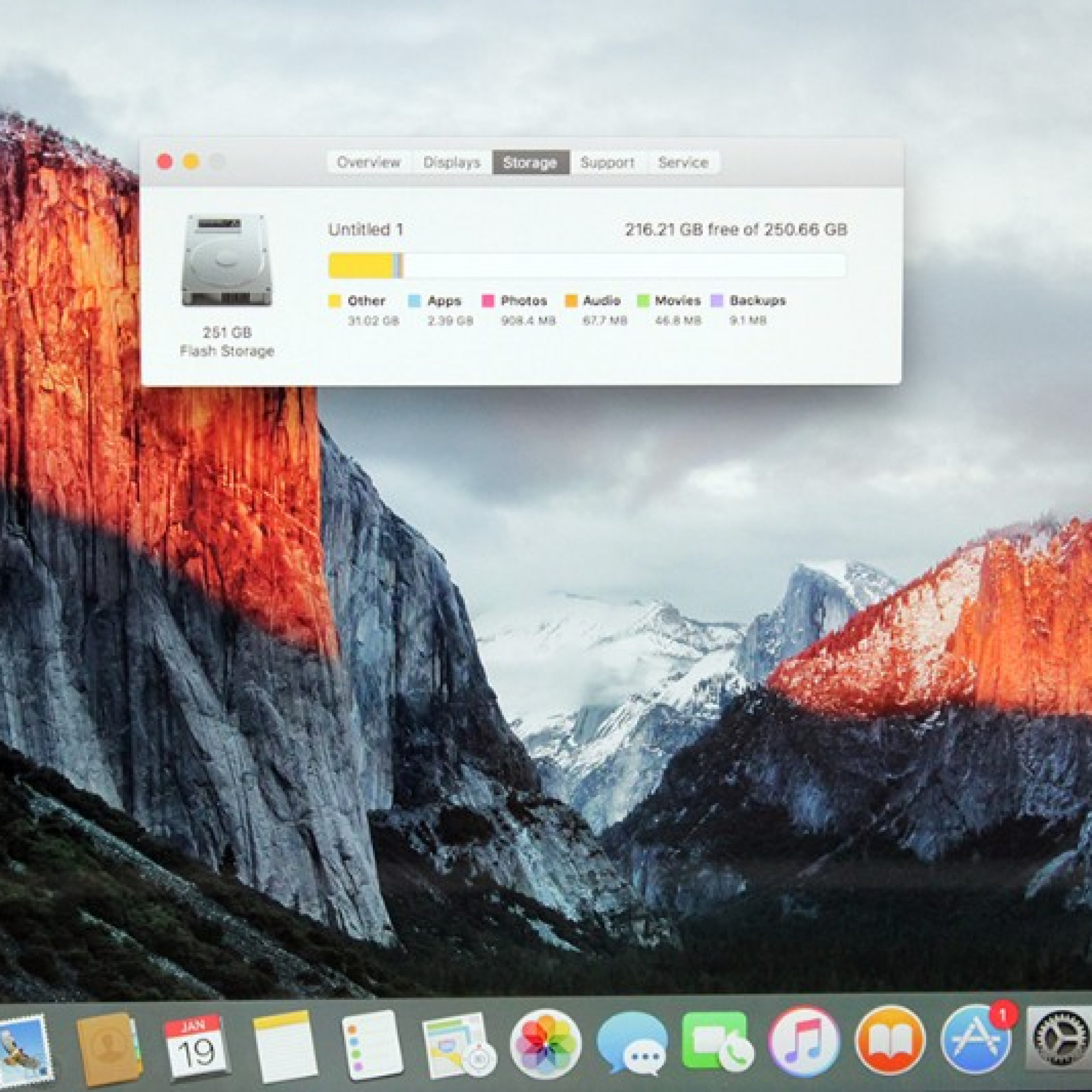Open the Maps app in the Dock

pos(459,1047)
